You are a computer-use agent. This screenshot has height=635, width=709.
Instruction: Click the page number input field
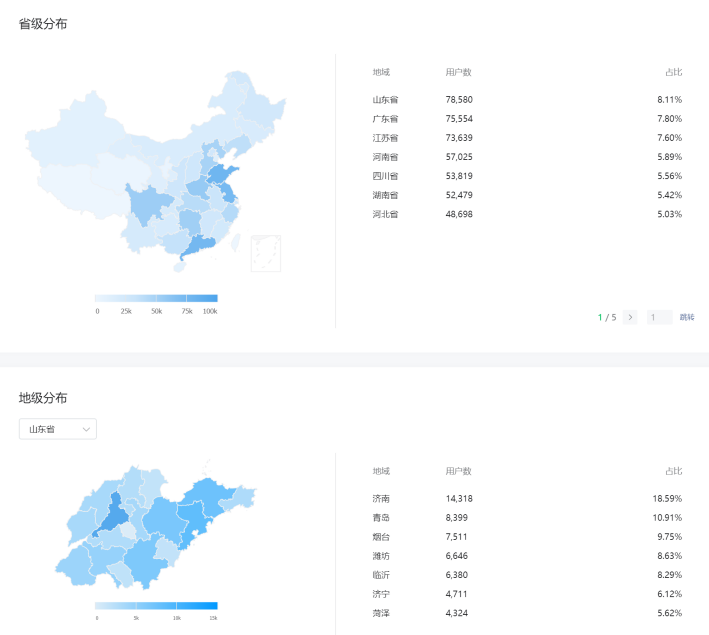point(659,317)
